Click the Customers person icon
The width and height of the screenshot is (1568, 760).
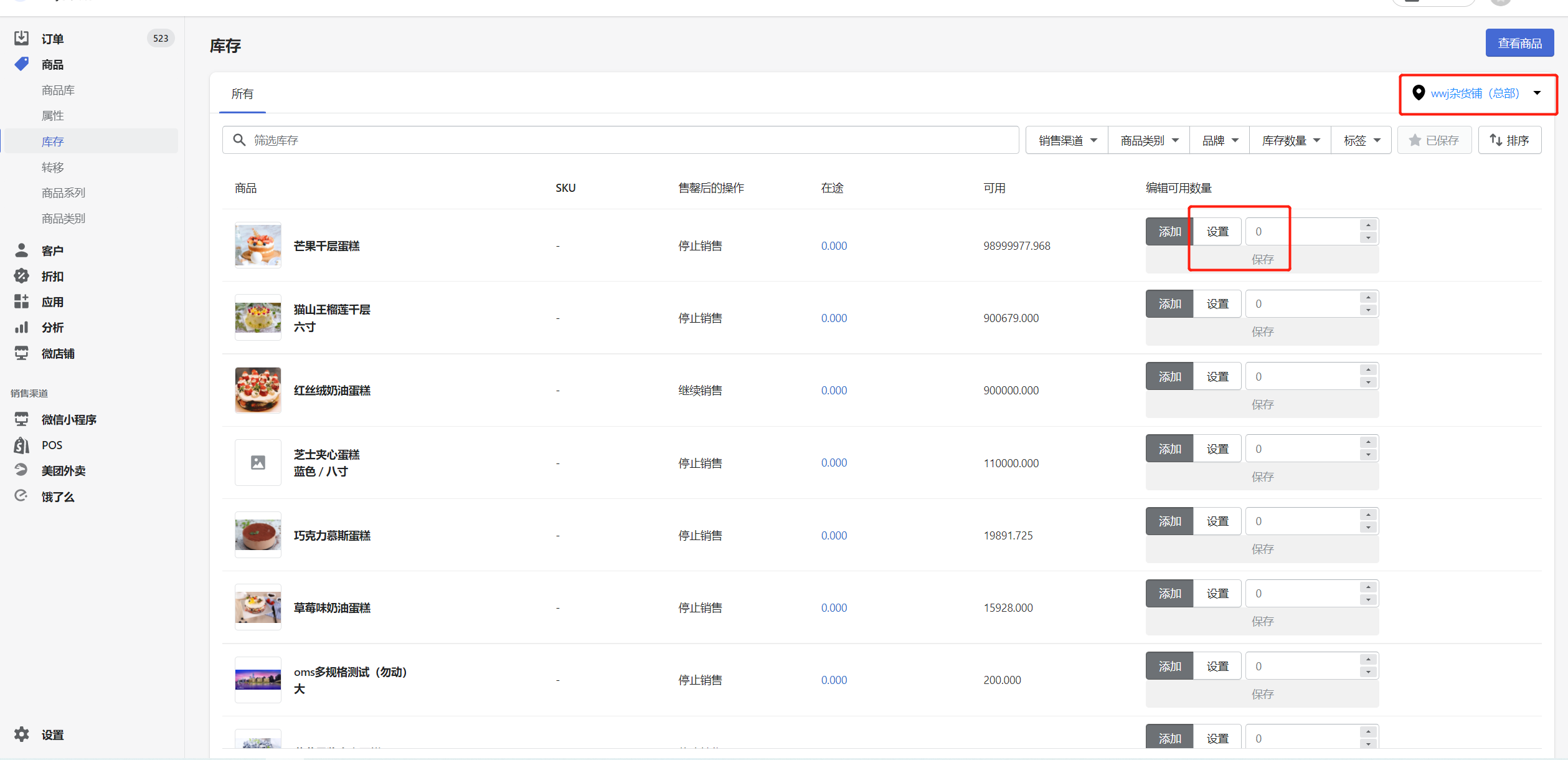point(21,250)
